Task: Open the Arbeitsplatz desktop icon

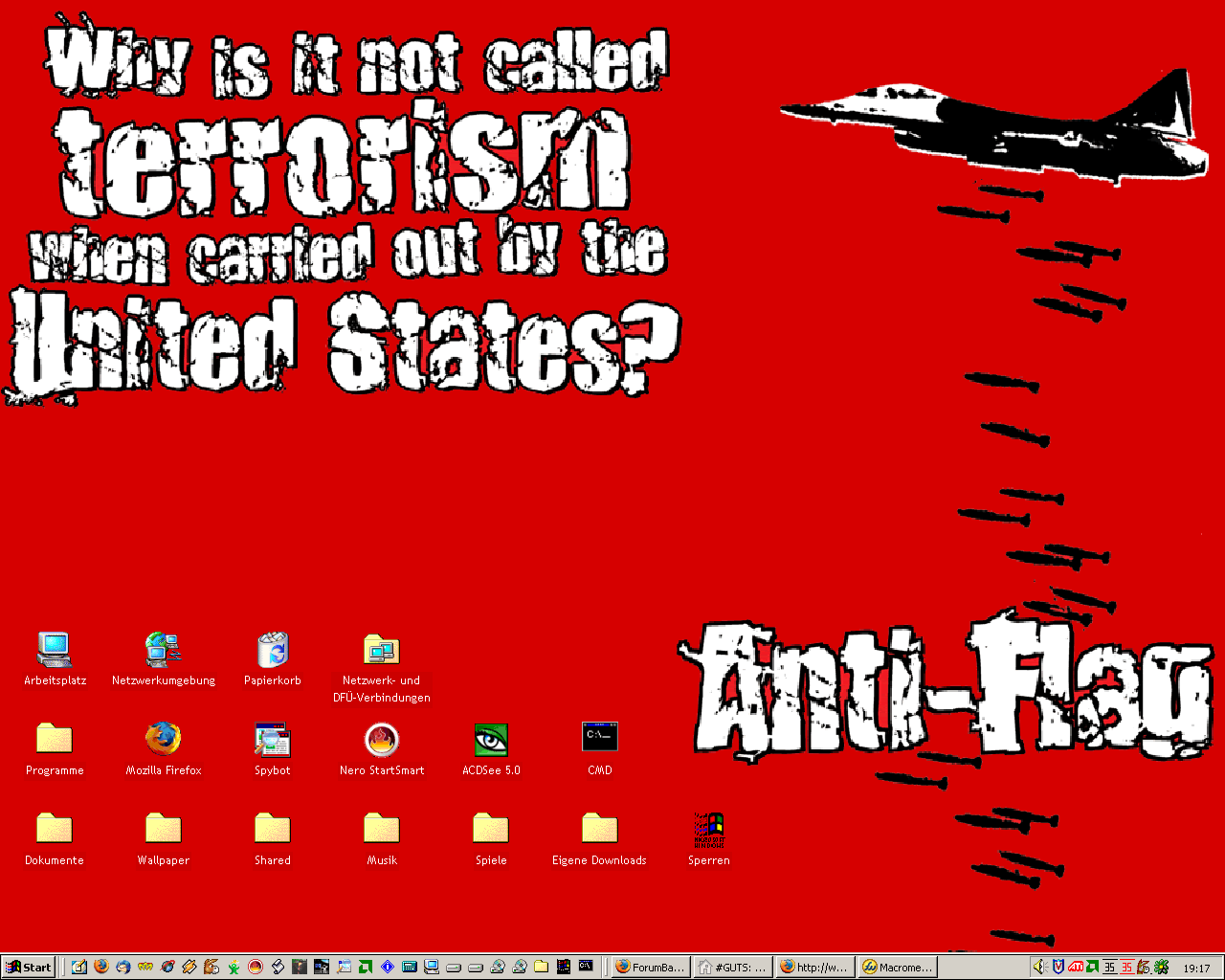Action: pos(55,659)
